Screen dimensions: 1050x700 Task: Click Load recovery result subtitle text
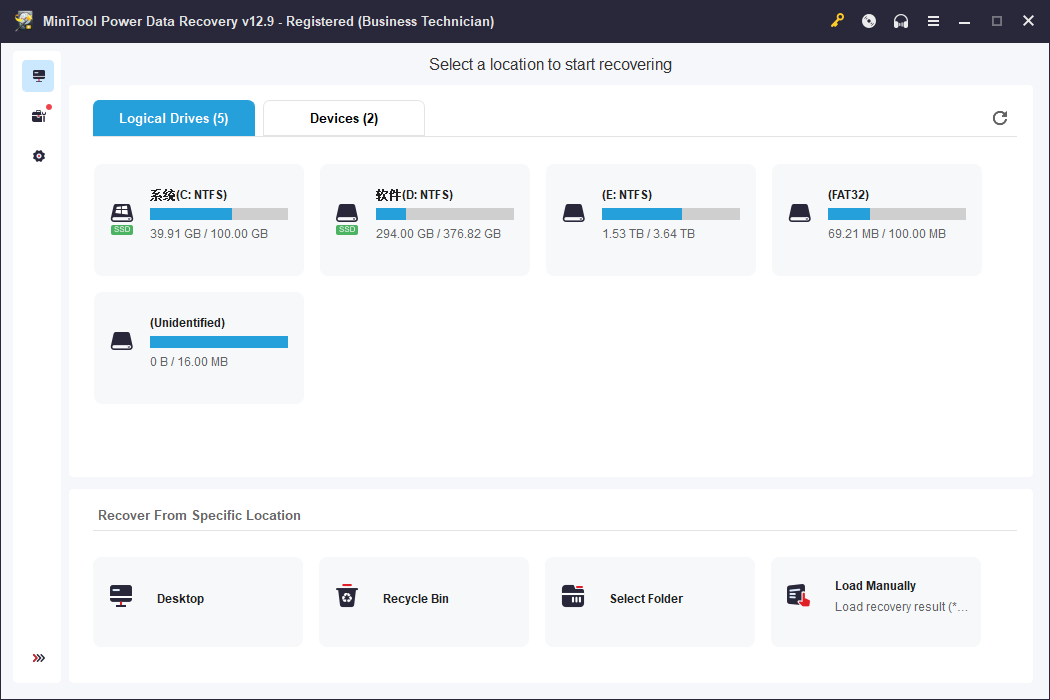click(901, 607)
